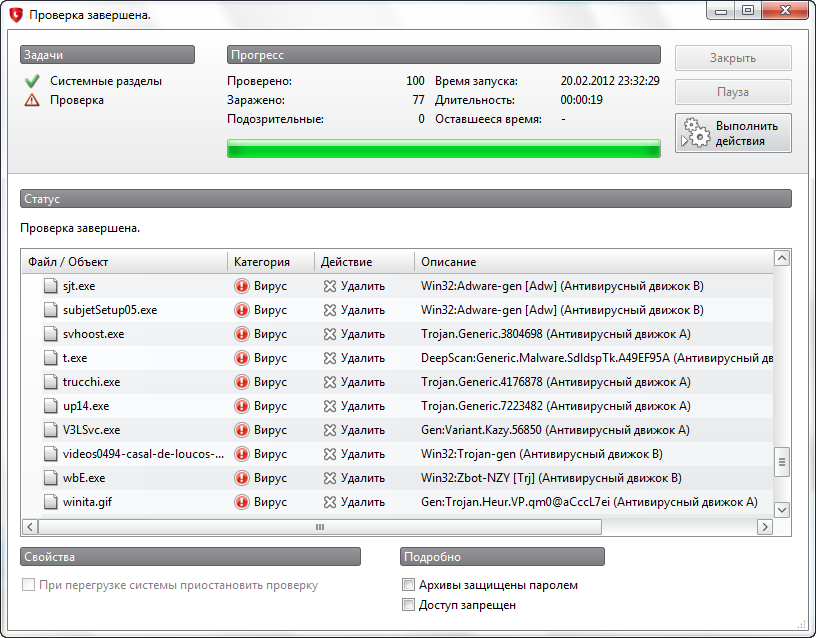Image resolution: width=816 pixels, height=638 pixels.
Task: Click red virus alert icon in svhoost.exe row
Action: 241,334
